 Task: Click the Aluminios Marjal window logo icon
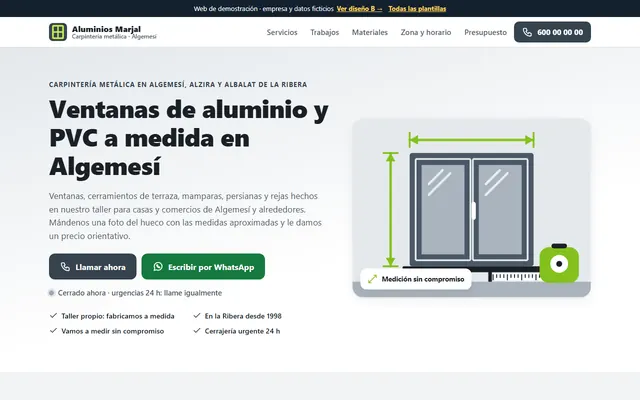tap(58, 32)
